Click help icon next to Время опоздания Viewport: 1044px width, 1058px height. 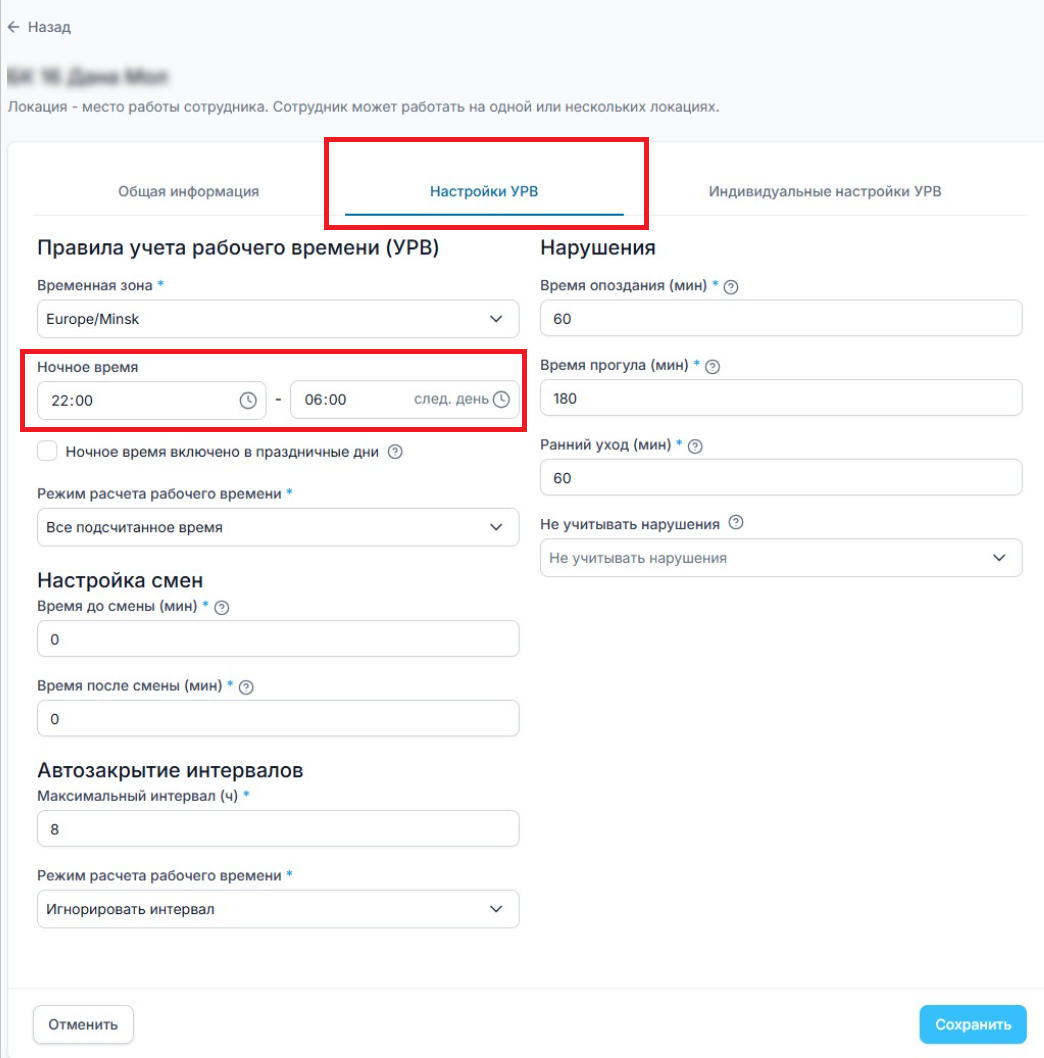point(731,287)
